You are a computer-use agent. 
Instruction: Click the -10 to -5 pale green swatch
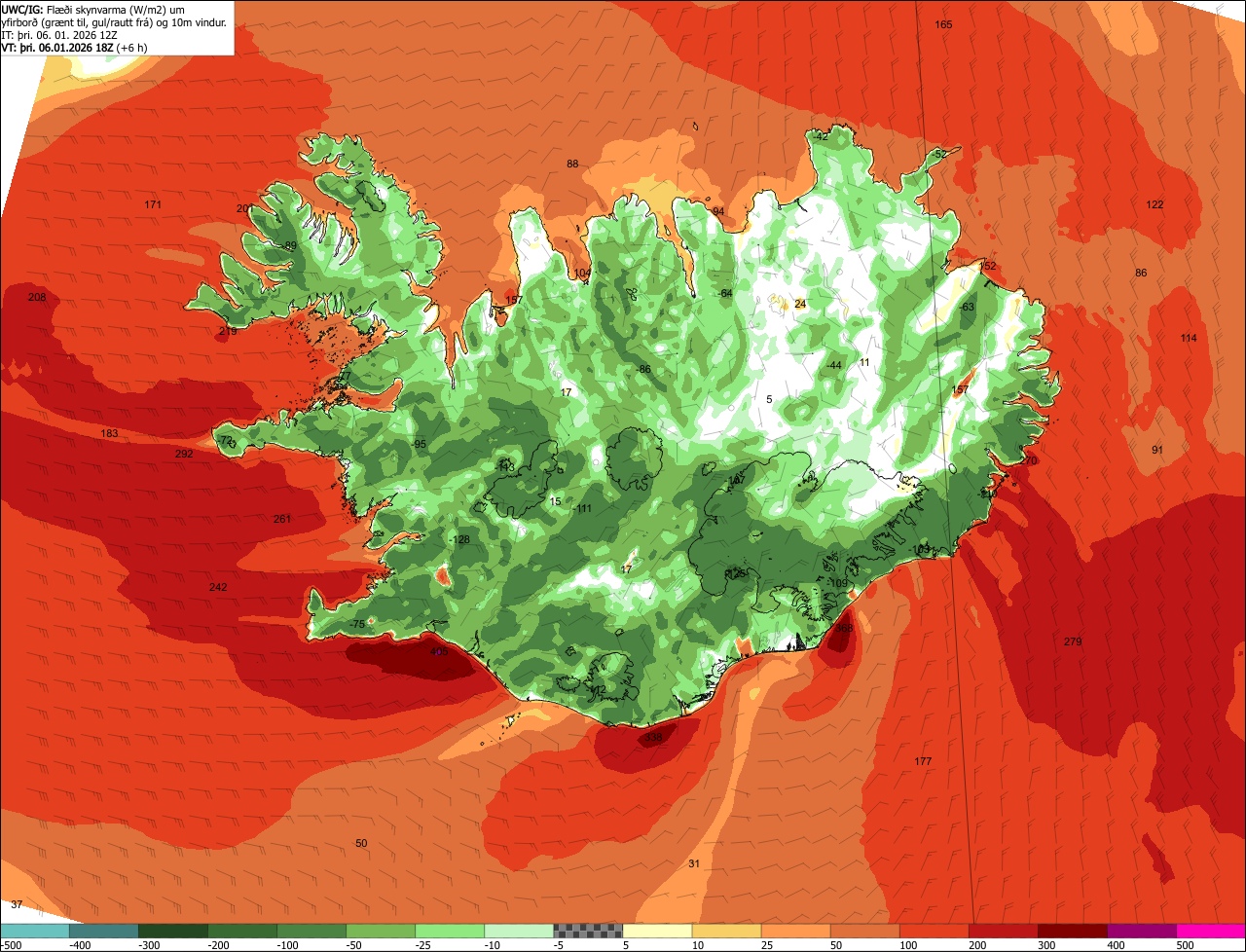point(519,931)
